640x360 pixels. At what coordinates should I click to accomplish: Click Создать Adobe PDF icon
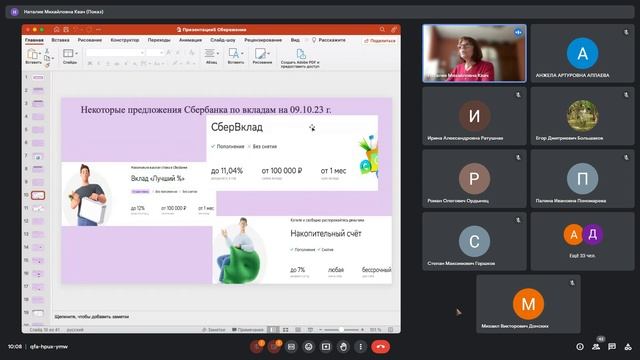301,54
